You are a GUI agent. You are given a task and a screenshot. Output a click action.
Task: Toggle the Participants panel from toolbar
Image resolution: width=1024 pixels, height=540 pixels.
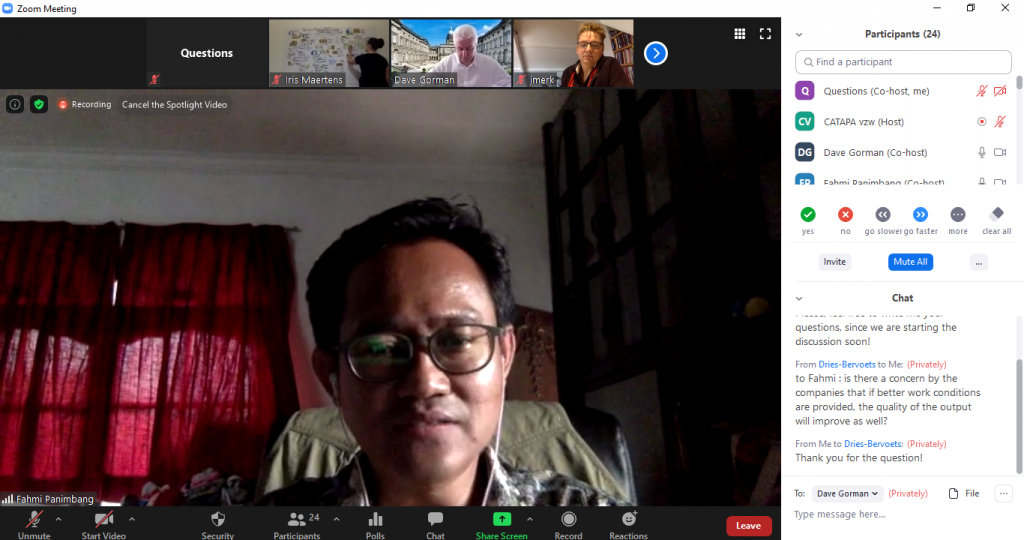297,525
